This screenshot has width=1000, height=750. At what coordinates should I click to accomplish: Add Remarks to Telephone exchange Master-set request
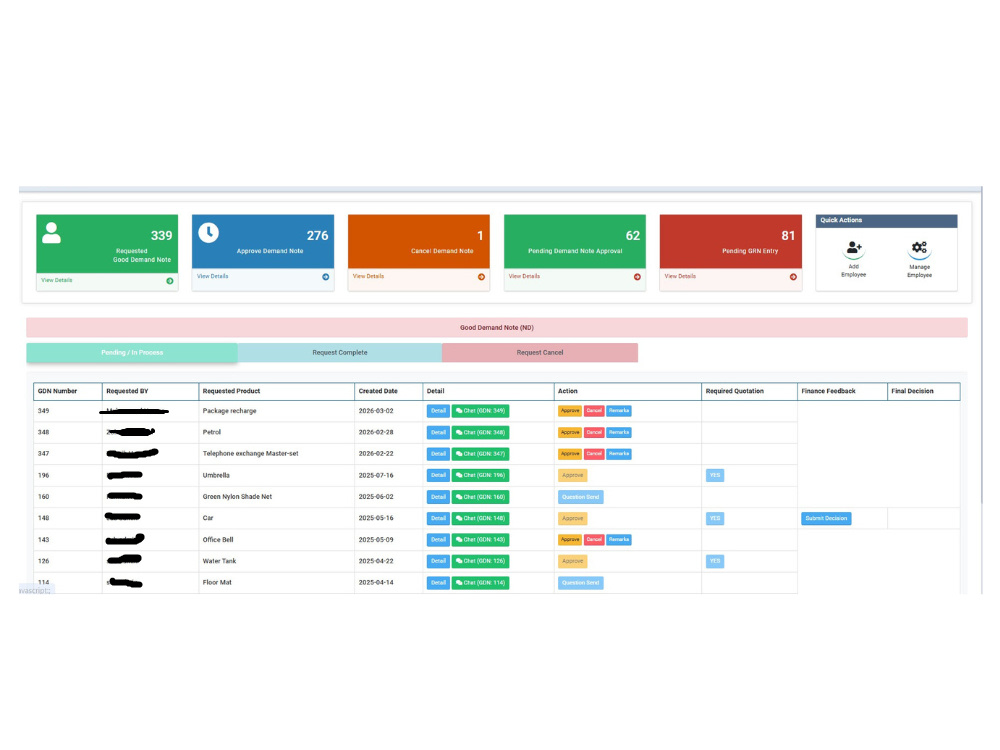(x=619, y=454)
